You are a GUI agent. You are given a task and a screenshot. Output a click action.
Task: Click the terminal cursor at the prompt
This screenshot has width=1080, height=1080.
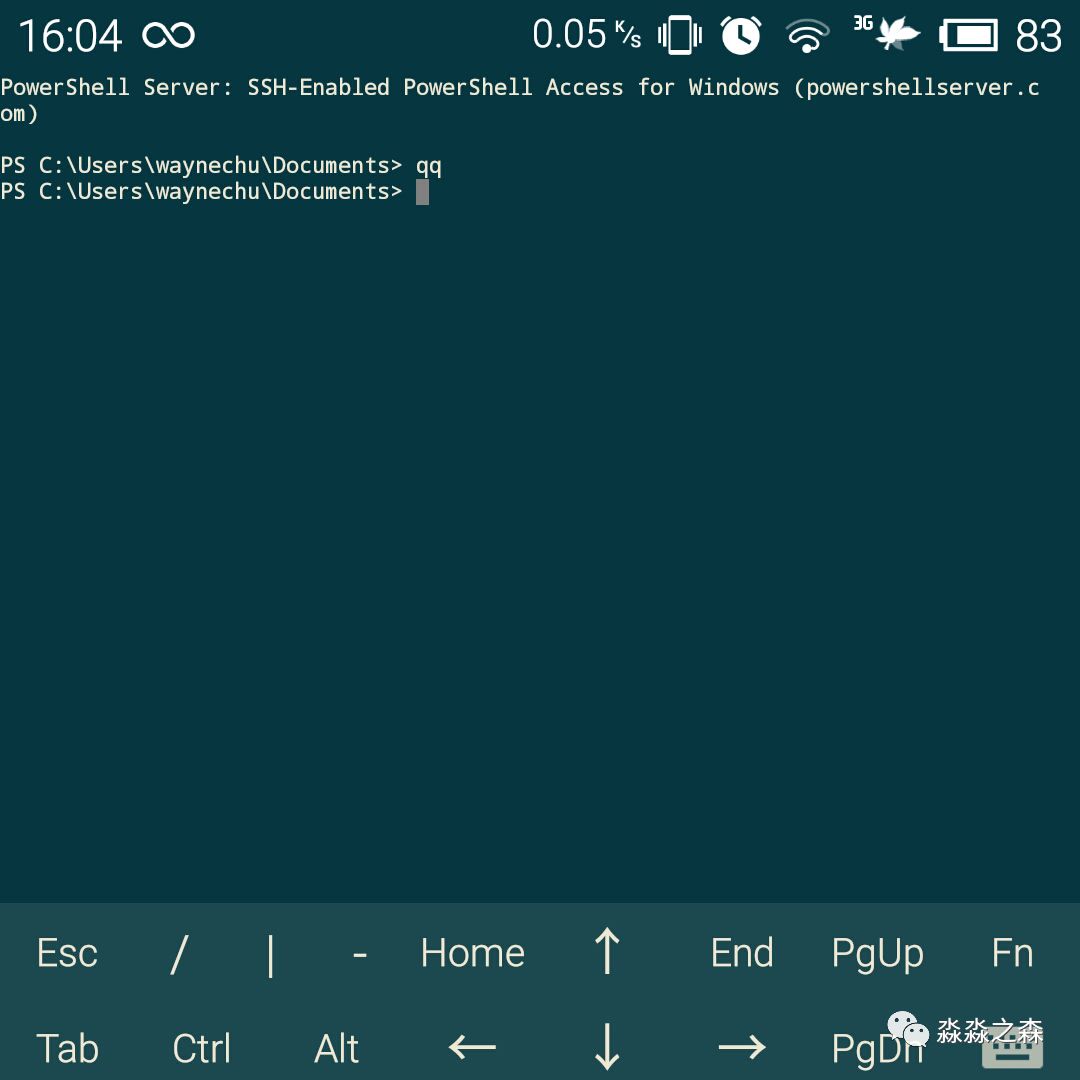click(x=422, y=191)
